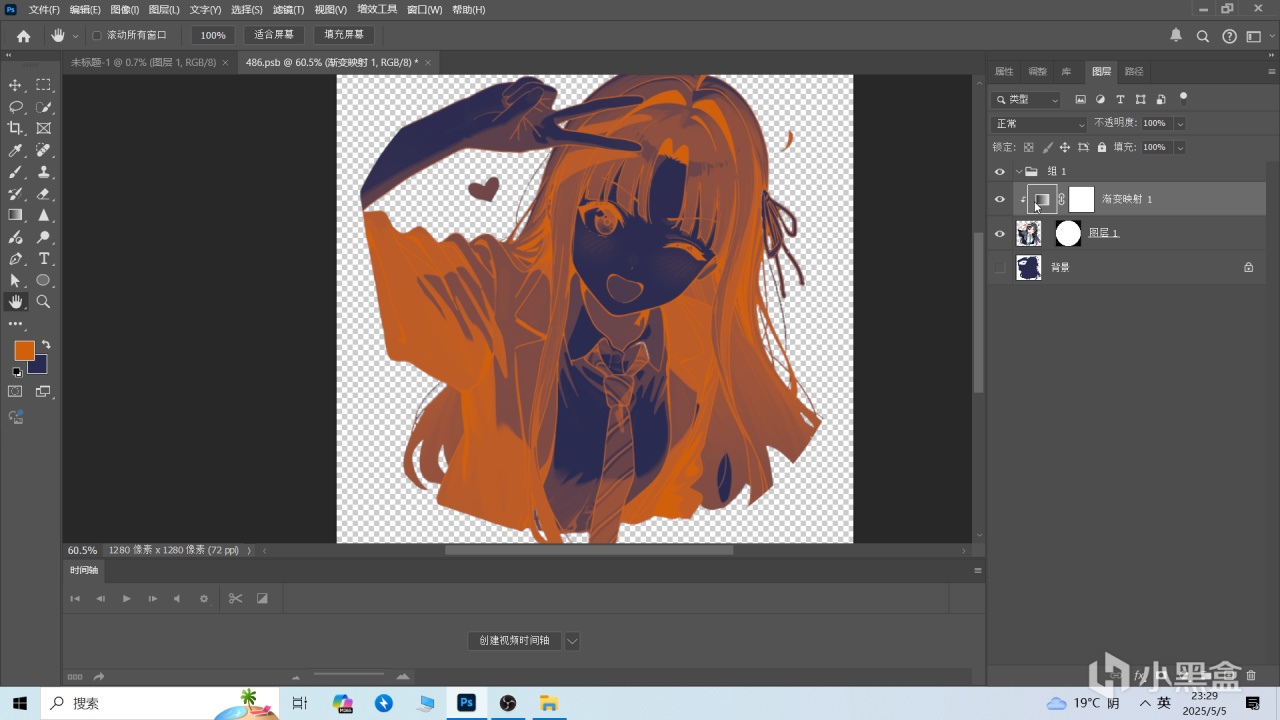Select the Spot Healing Brush tool
Screen dimensions: 1280x720
click(44, 150)
